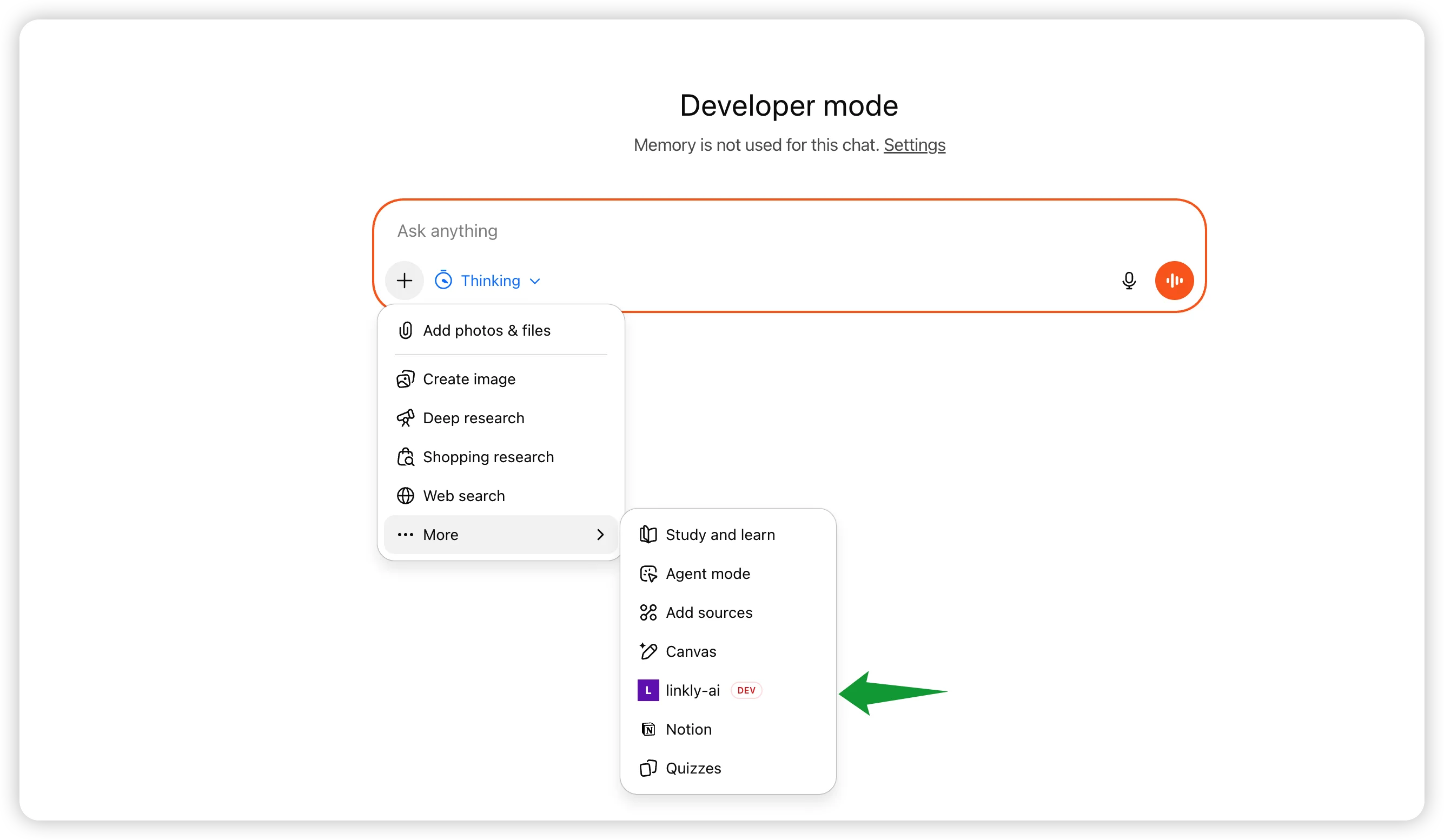This screenshot has width=1444, height=840.
Task: Select the Deep research tool
Action: point(473,418)
